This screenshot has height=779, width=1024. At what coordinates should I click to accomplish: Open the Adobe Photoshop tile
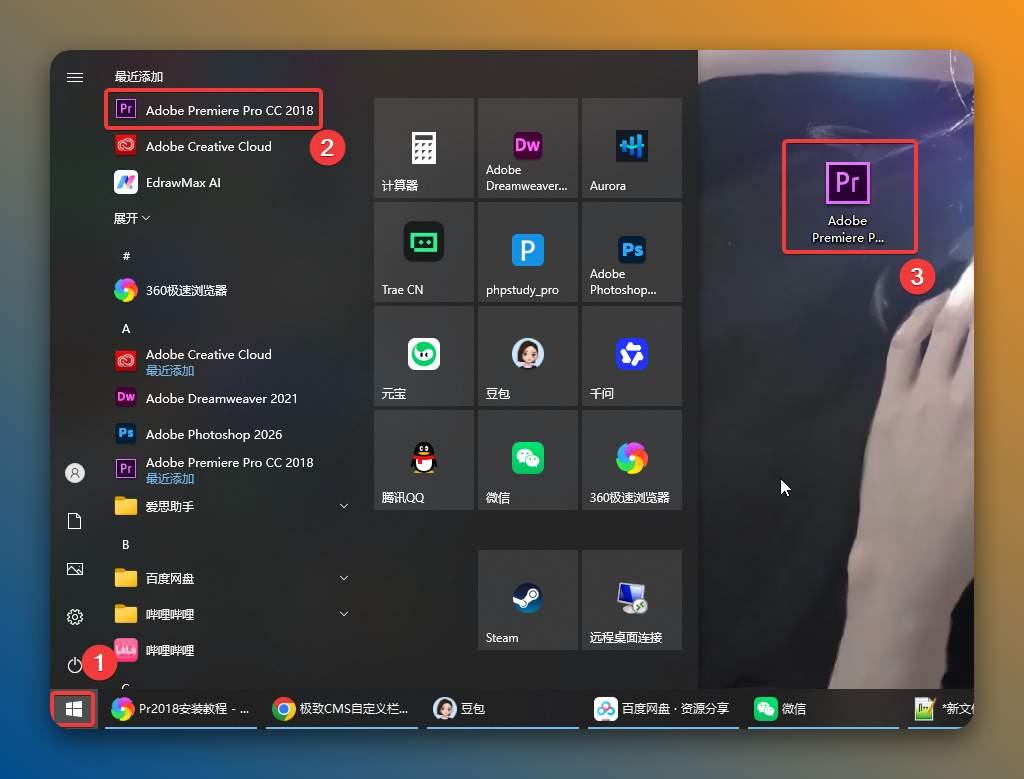click(x=632, y=252)
